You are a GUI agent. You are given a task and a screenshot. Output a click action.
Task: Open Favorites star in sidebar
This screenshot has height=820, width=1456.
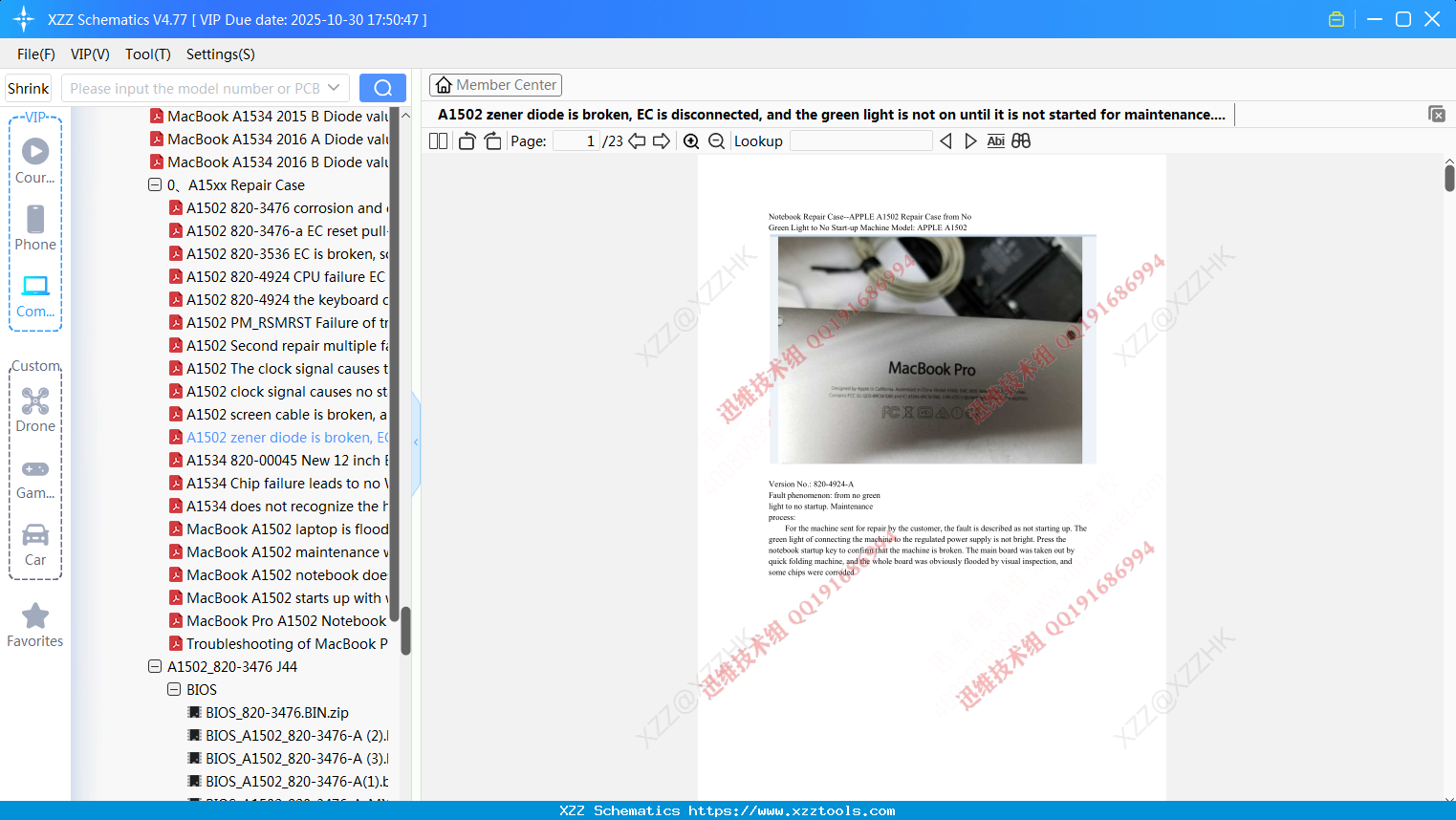pyautogui.click(x=35, y=625)
